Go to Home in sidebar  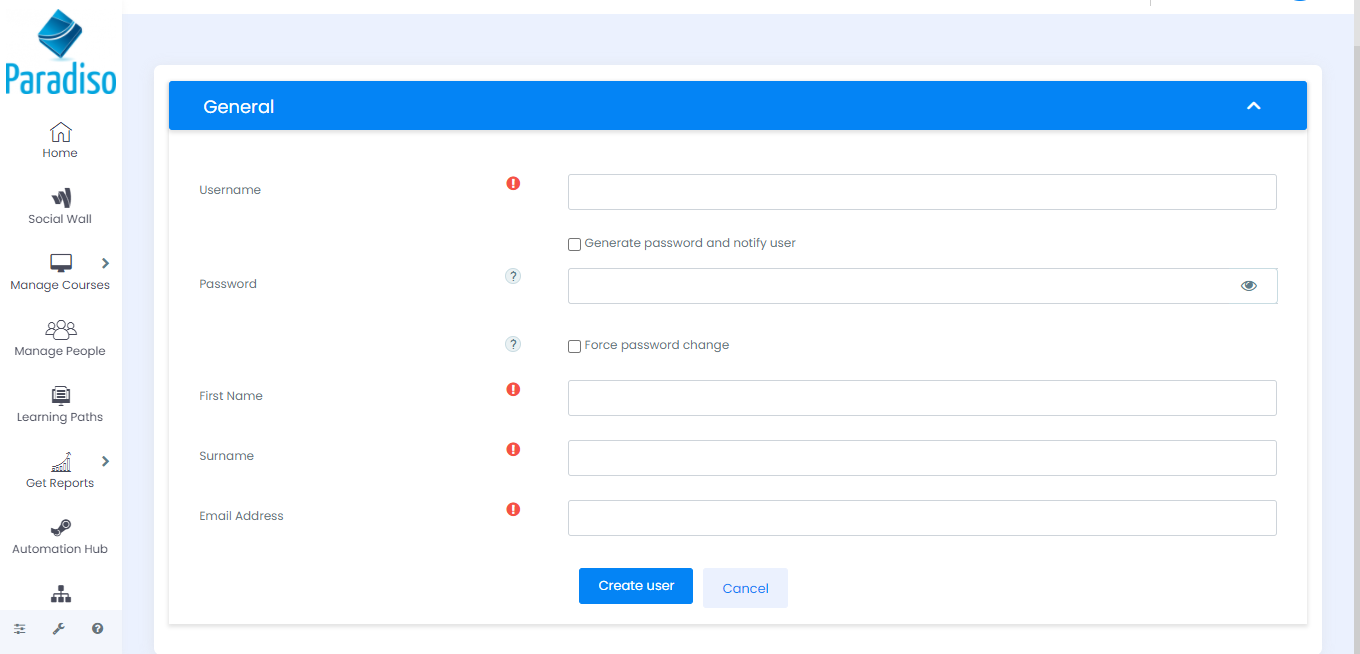(60, 139)
